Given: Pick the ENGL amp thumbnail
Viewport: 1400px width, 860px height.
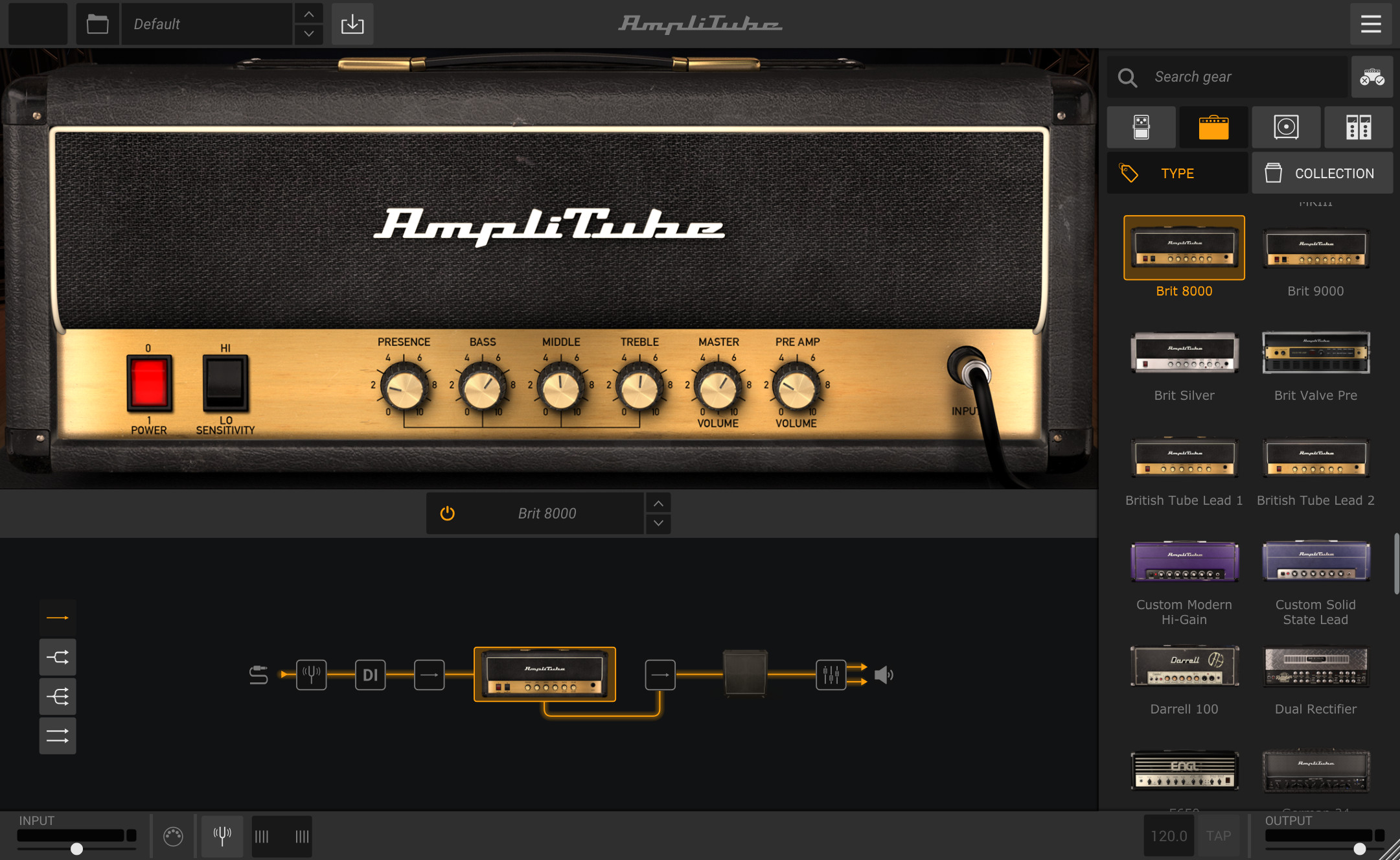Looking at the screenshot, I should point(1184,771).
